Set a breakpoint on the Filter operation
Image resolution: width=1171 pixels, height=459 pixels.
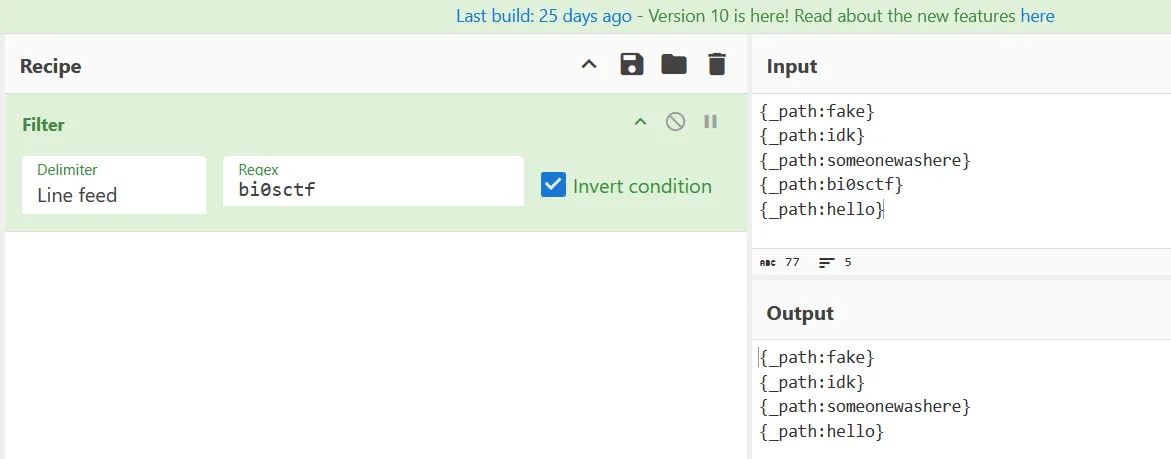tap(710, 122)
